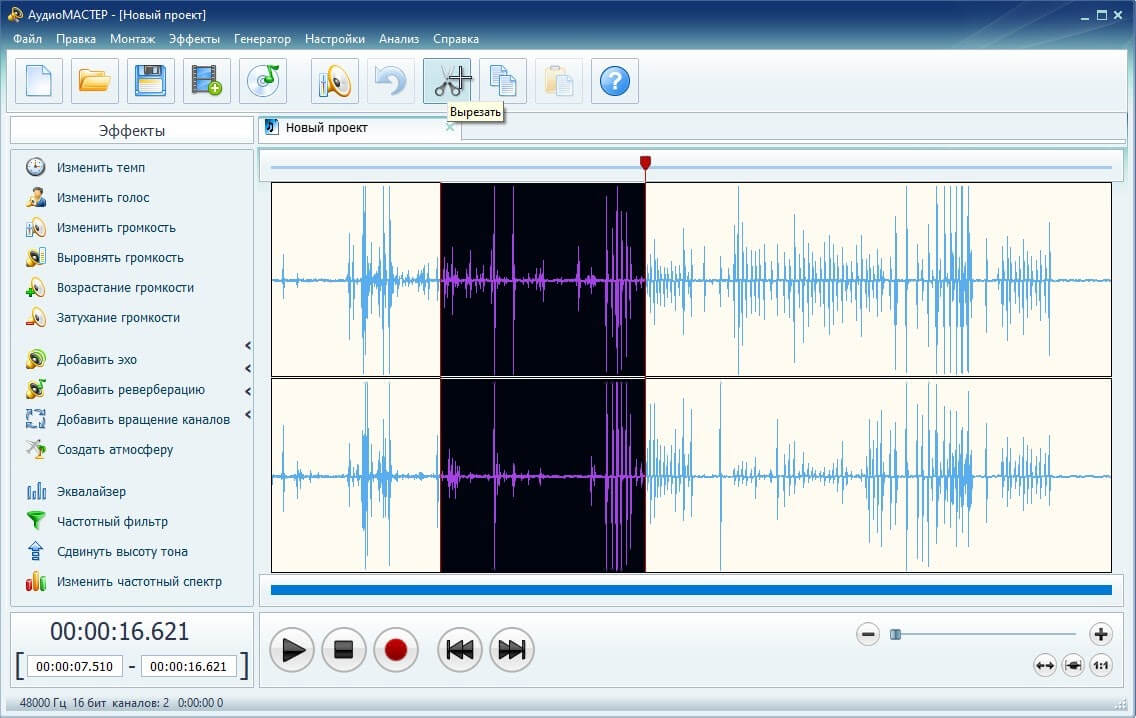Create a new project with blank page icon

pyautogui.click(x=39, y=81)
